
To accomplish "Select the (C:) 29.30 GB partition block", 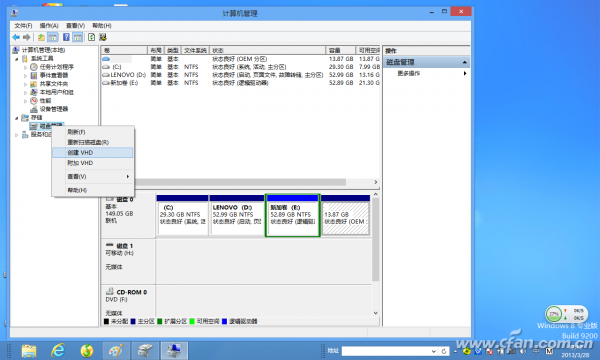I will point(183,215).
